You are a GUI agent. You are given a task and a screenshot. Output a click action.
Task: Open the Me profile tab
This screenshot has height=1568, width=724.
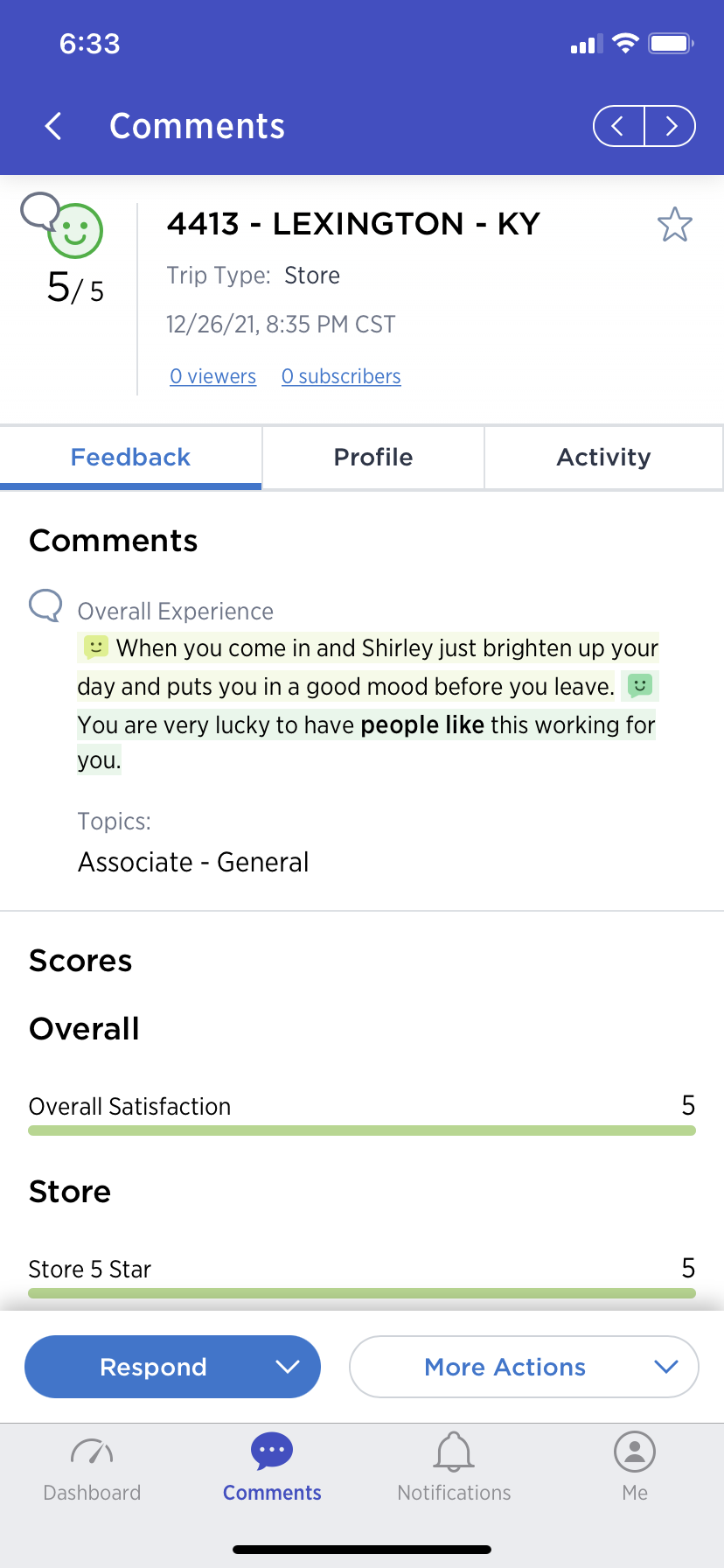(x=635, y=1467)
